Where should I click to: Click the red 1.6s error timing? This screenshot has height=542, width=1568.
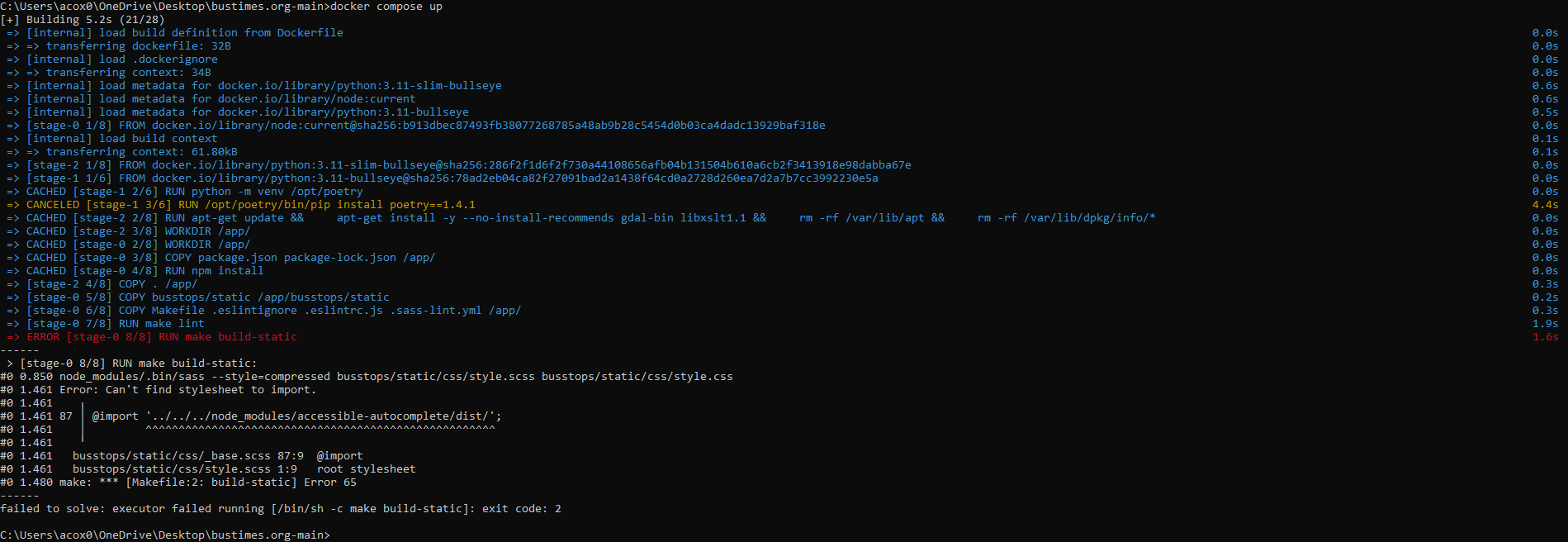click(x=1545, y=337)
